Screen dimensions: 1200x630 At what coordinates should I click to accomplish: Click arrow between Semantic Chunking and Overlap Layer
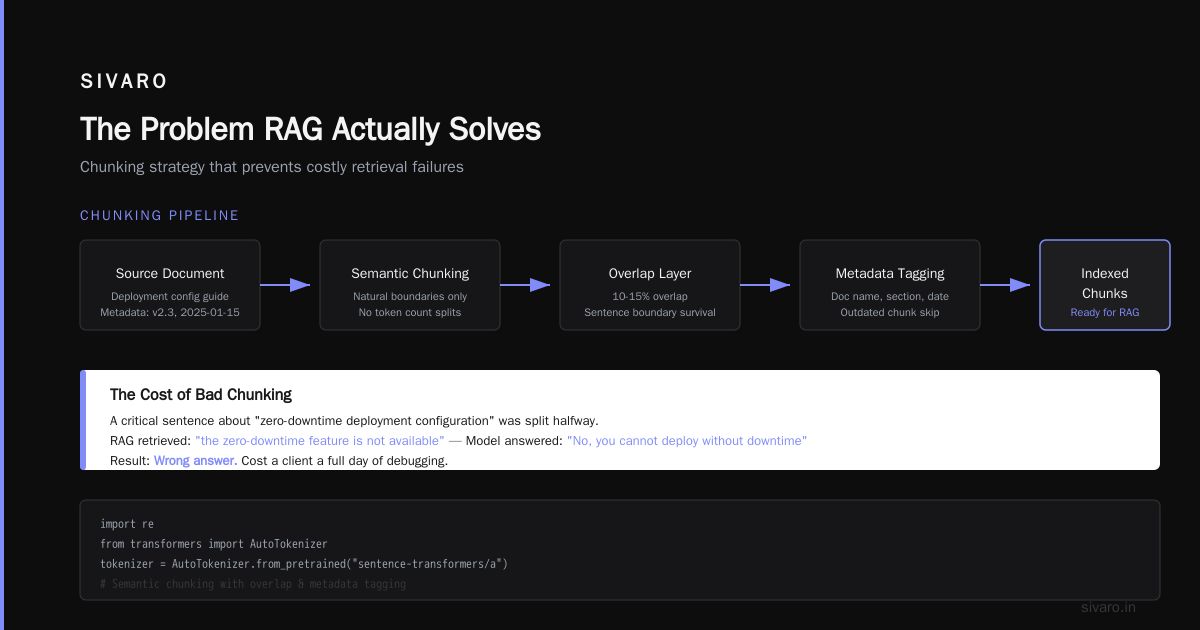tap(526, 285)
